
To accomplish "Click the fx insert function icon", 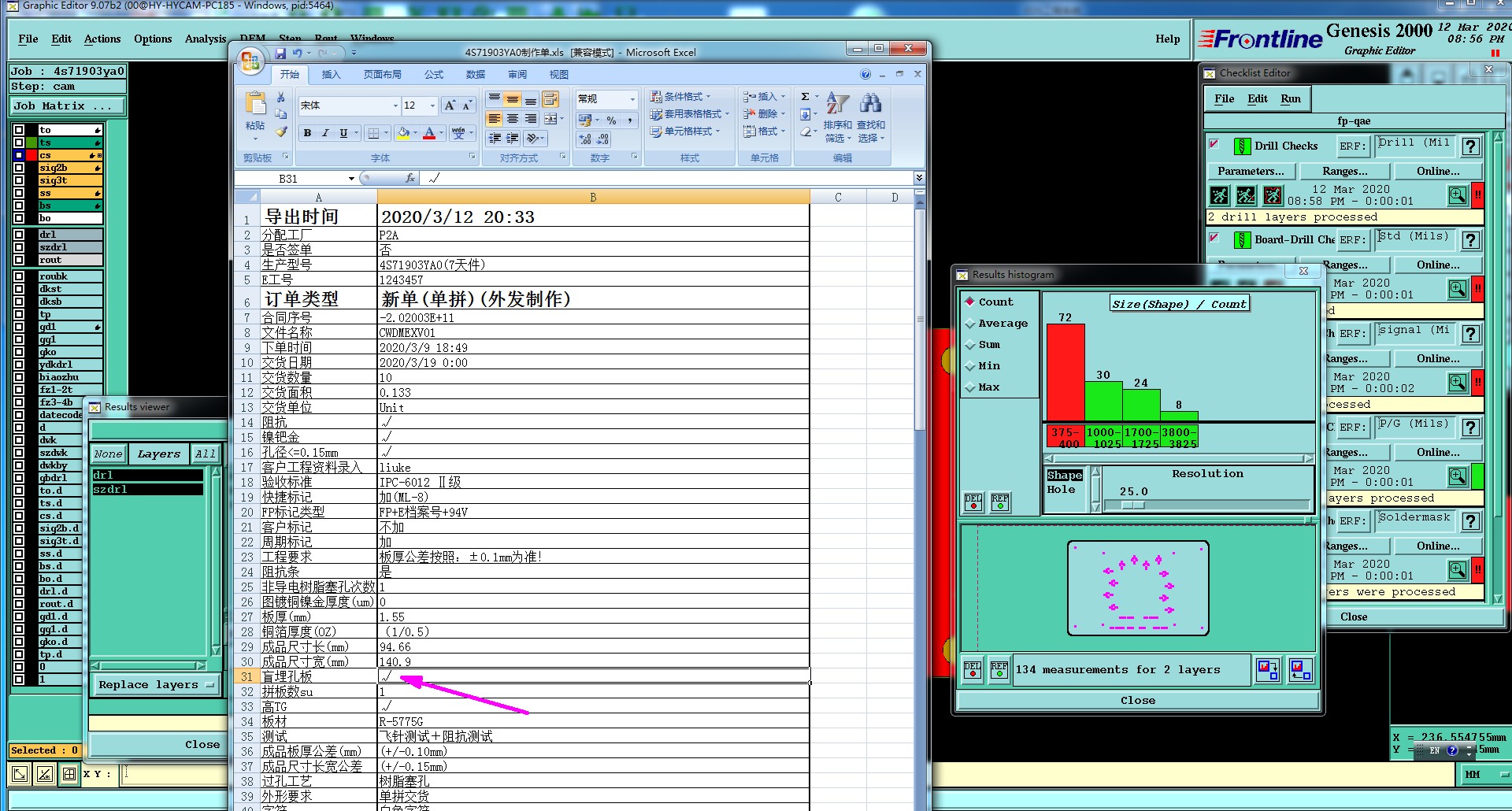I will [409, 179].
